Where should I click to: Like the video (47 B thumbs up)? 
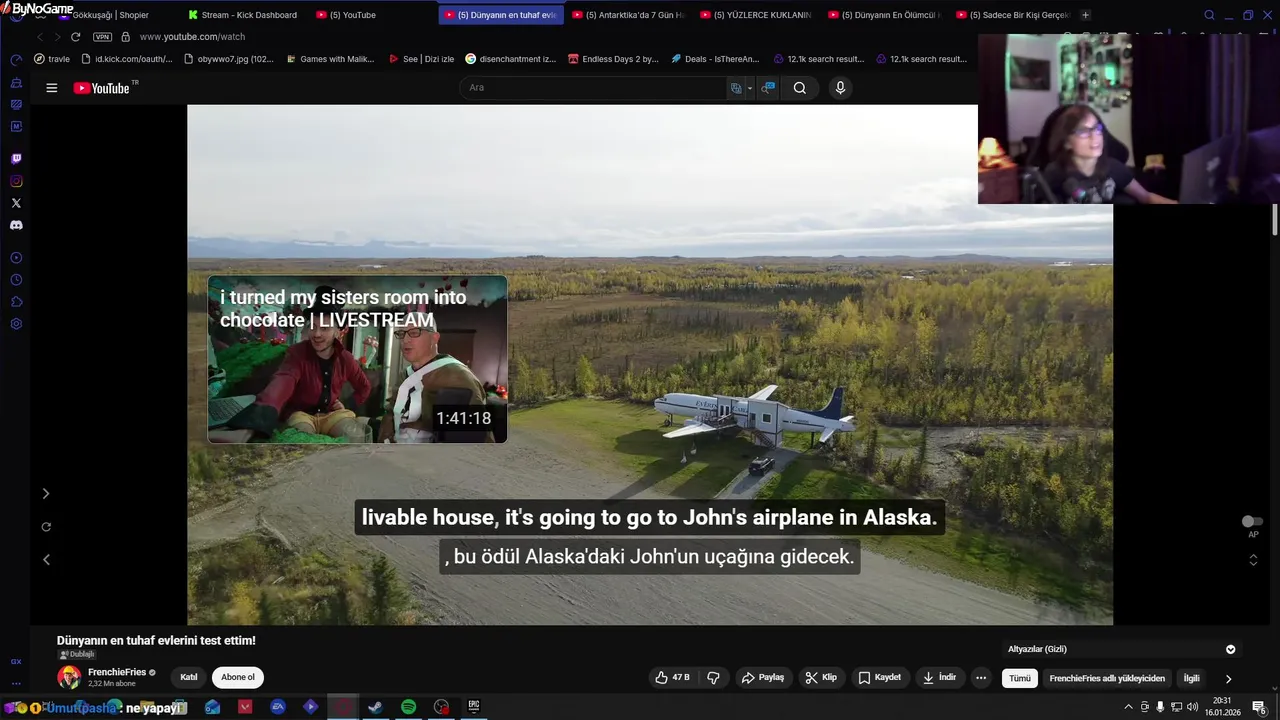[672, 677]
